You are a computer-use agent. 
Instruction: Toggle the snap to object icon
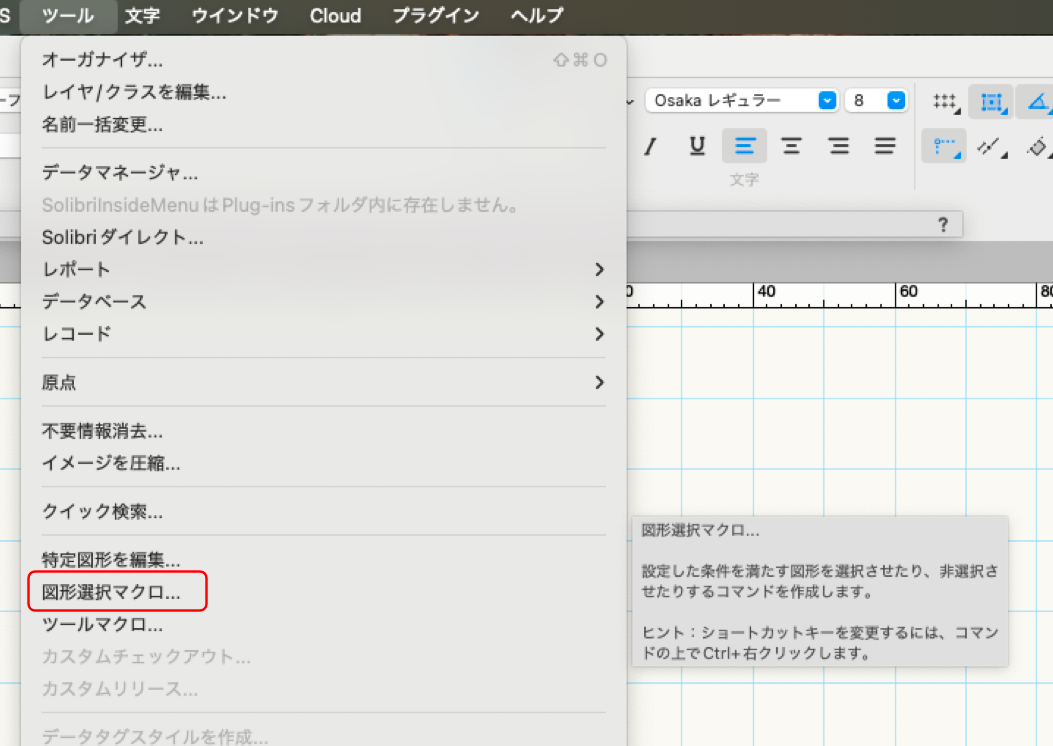[x=991, y=101]
